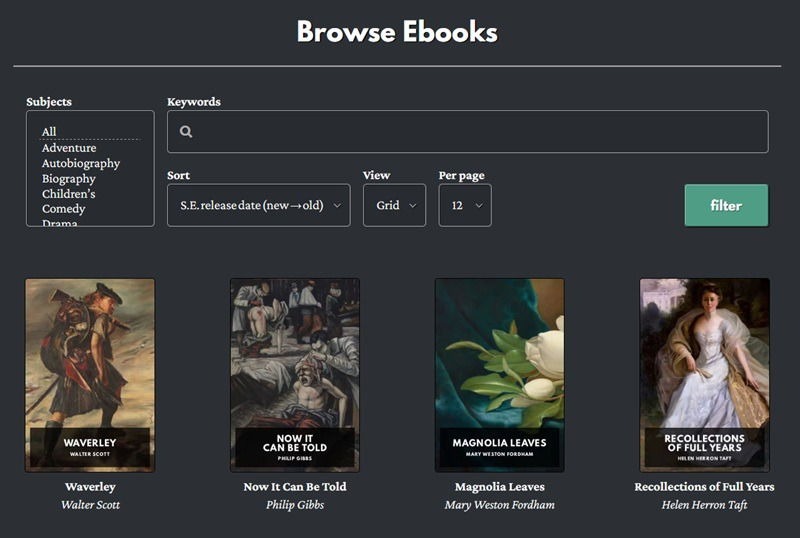Viewport: 800px width, 538px height.
Task: Go to author Helen Herron Taft
Action: pos(704,505)
